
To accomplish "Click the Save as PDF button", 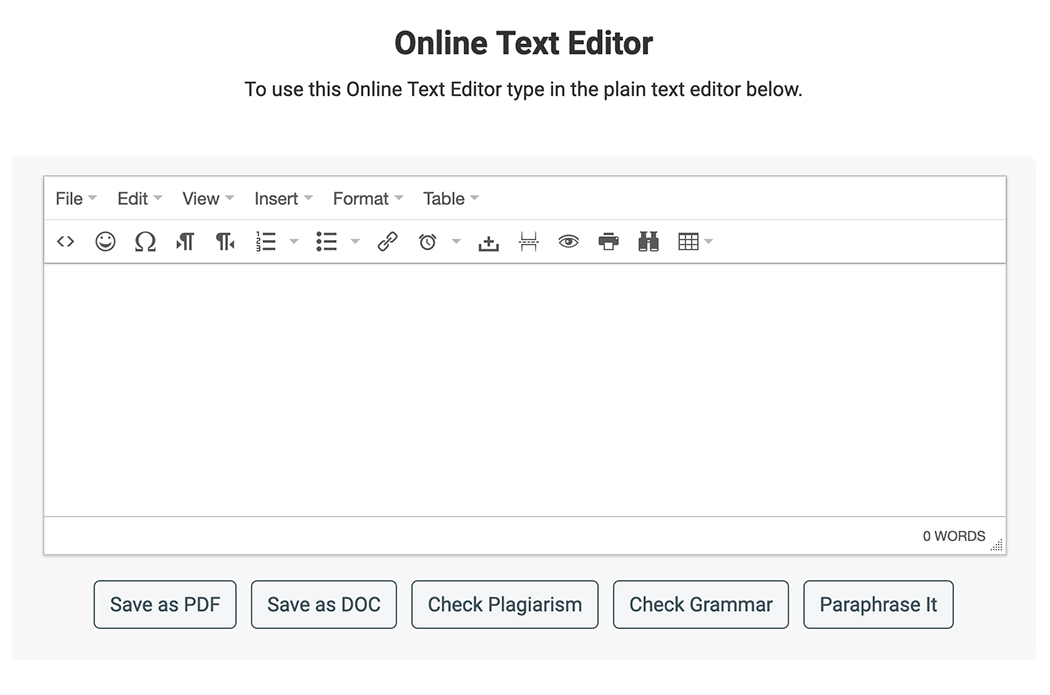I will 165,605.
